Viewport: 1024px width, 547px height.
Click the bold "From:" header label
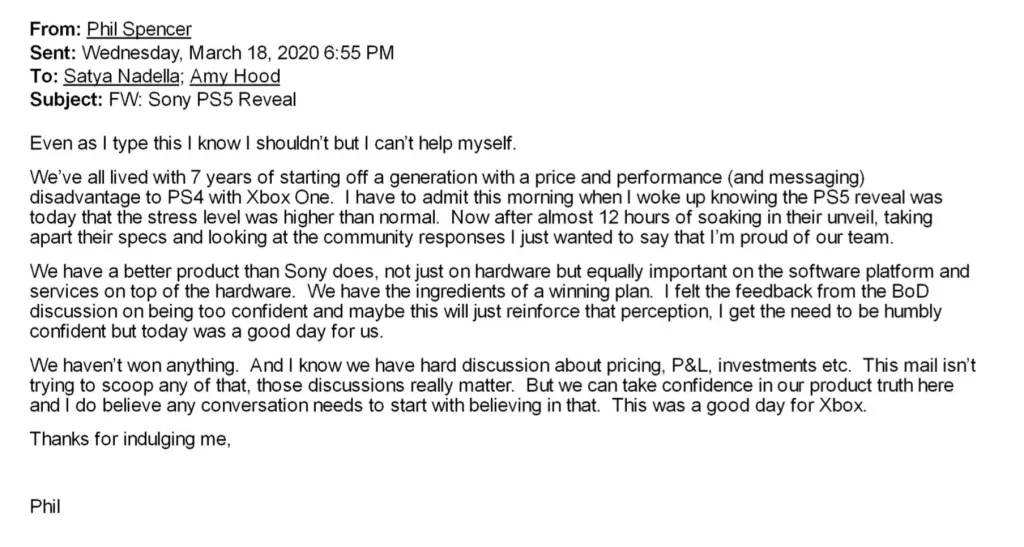coord(56,31)
